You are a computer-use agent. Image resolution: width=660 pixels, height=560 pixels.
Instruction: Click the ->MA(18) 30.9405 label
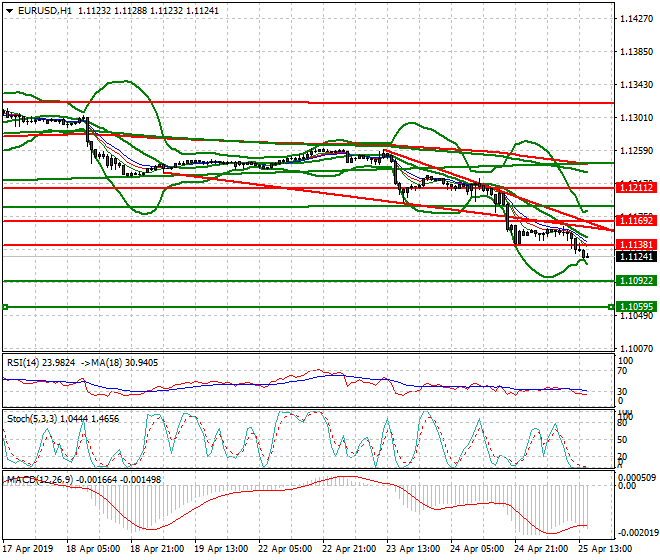pos(119,363)
